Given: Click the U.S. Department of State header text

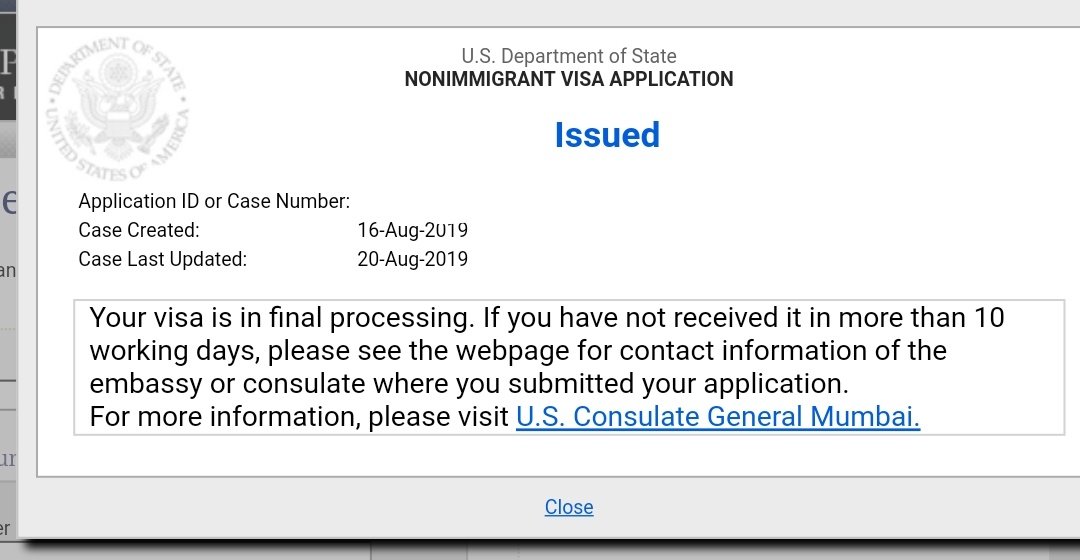Looking at the screenshot, I should (569, 56).
